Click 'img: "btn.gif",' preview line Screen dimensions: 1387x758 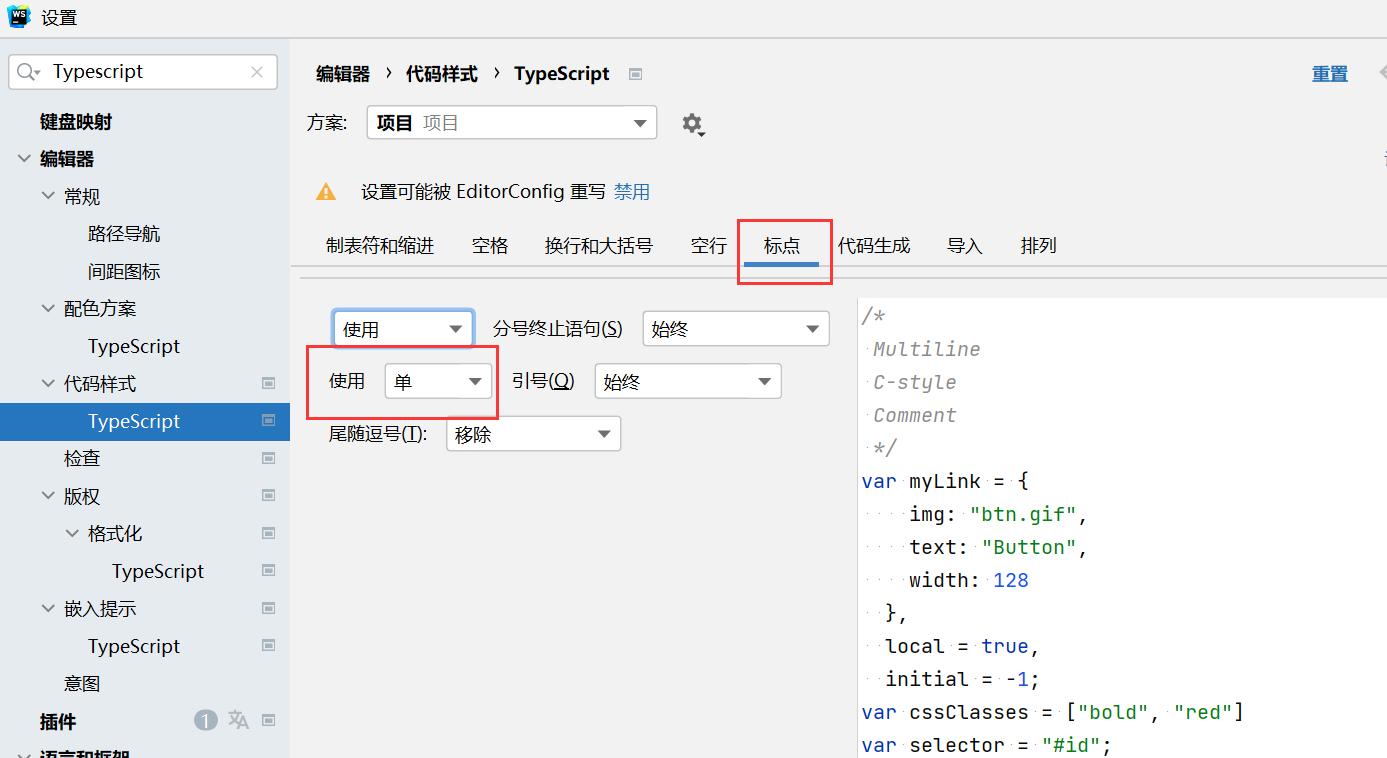pos(998,514)
